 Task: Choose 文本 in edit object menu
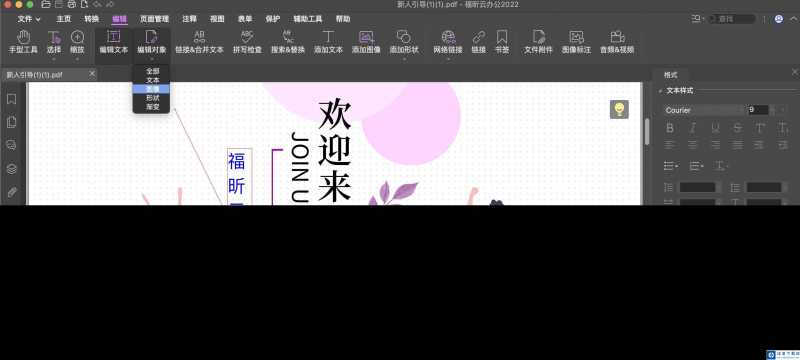tap(152, 80)
